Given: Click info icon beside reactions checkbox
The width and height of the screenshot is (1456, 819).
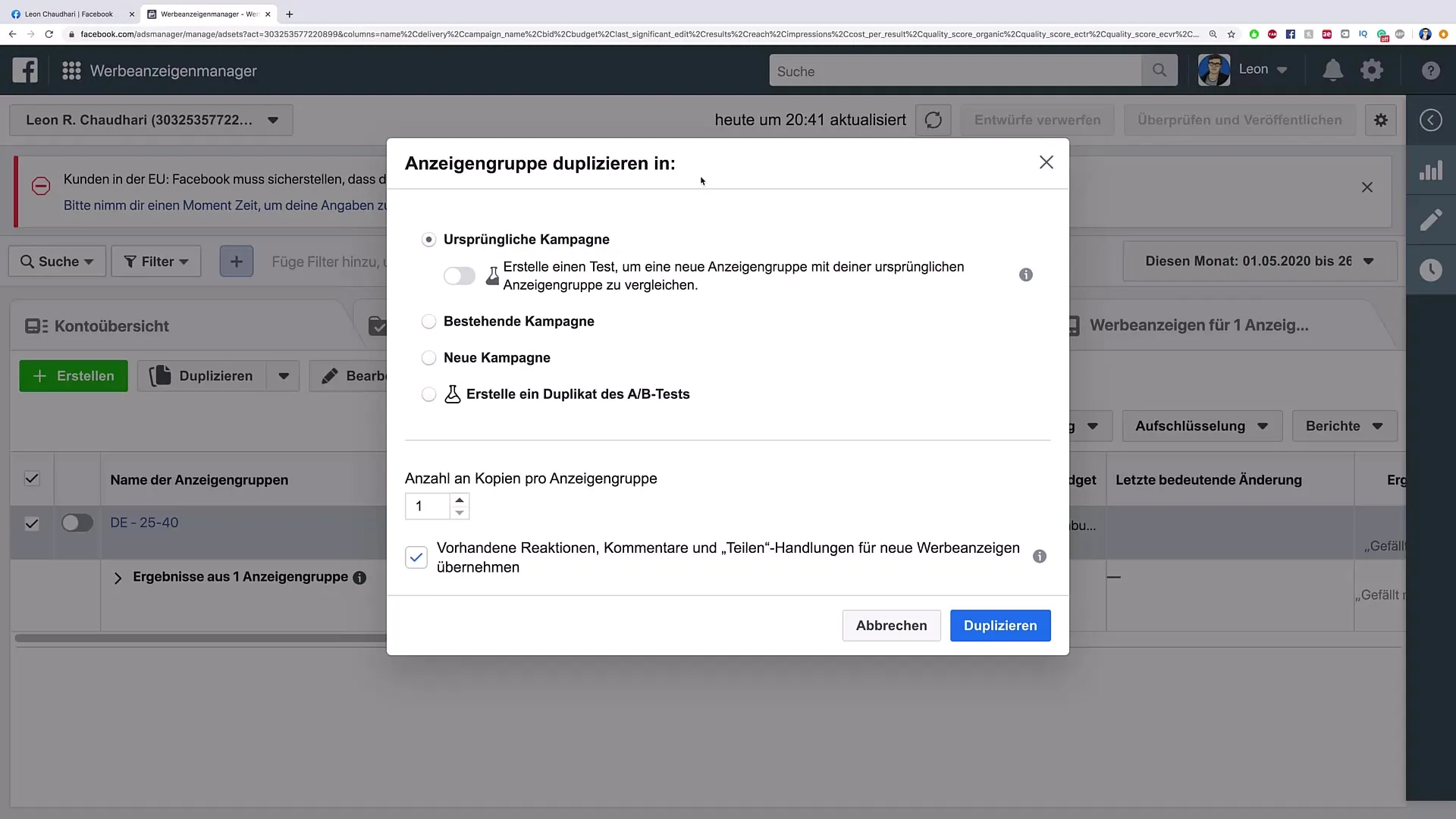Looking at the screenshot, I should click(1040, 557).
